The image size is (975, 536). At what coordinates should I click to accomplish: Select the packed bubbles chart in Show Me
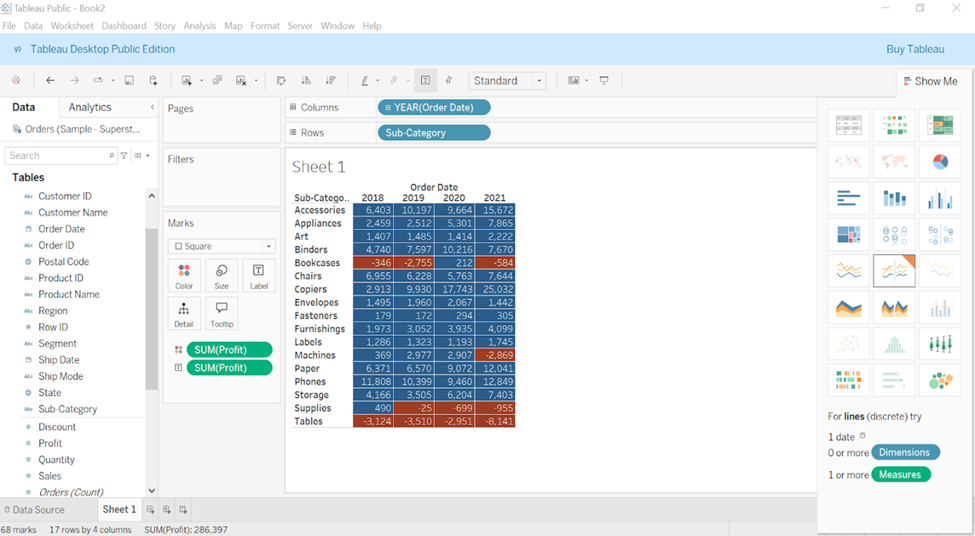pyautogui.click(x=940, y=380)
